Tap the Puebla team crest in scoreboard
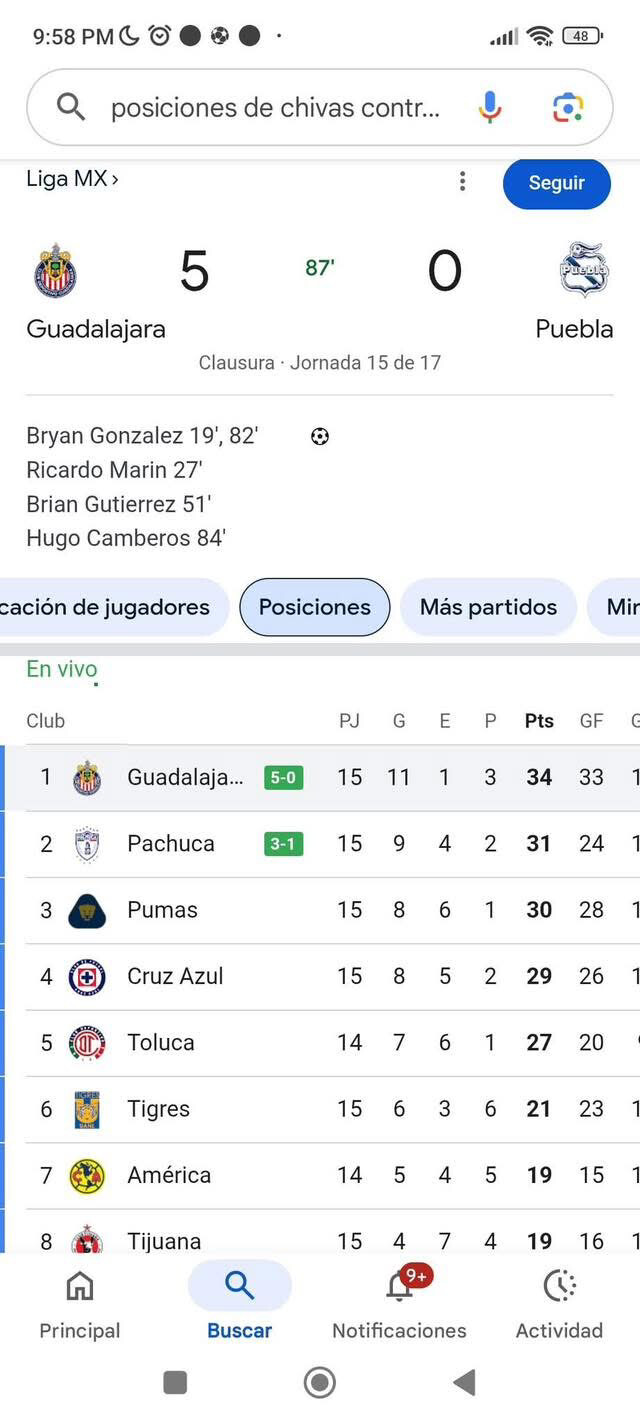 [584, 271]
